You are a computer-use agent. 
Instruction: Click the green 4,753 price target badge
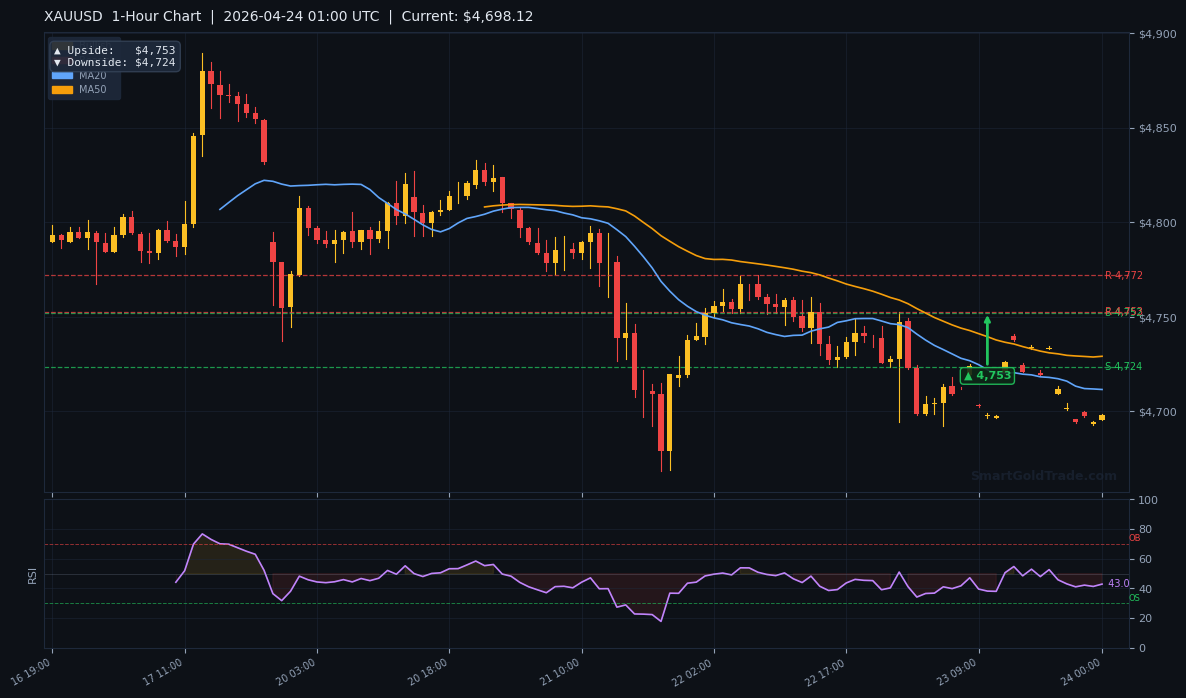tap(987, 375)
